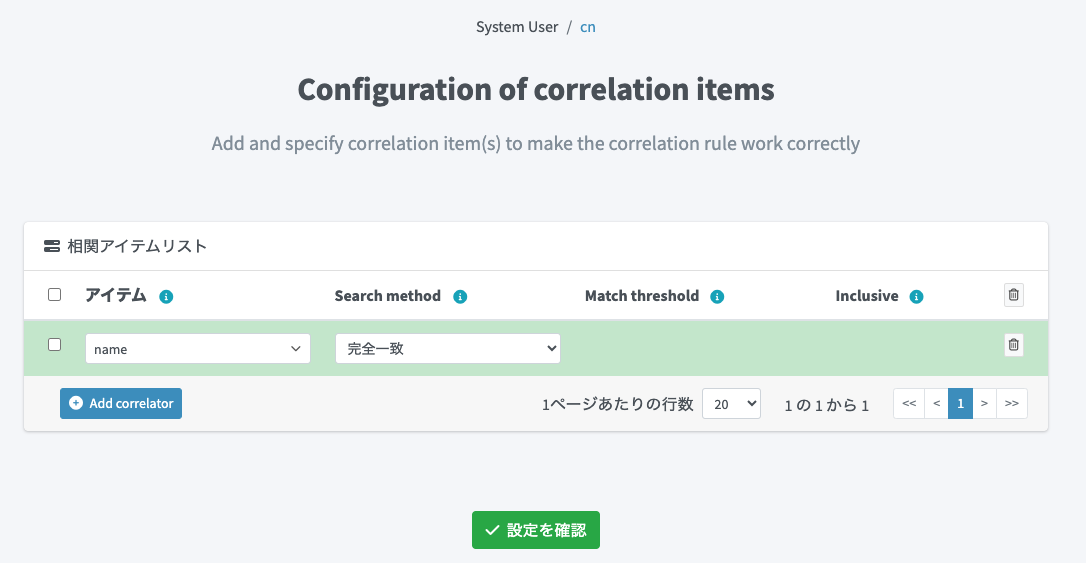Check the checkbox for the name row
The height and width of the screenshot is (563, 1086).
pyautogui.click(x=55, y=345)
